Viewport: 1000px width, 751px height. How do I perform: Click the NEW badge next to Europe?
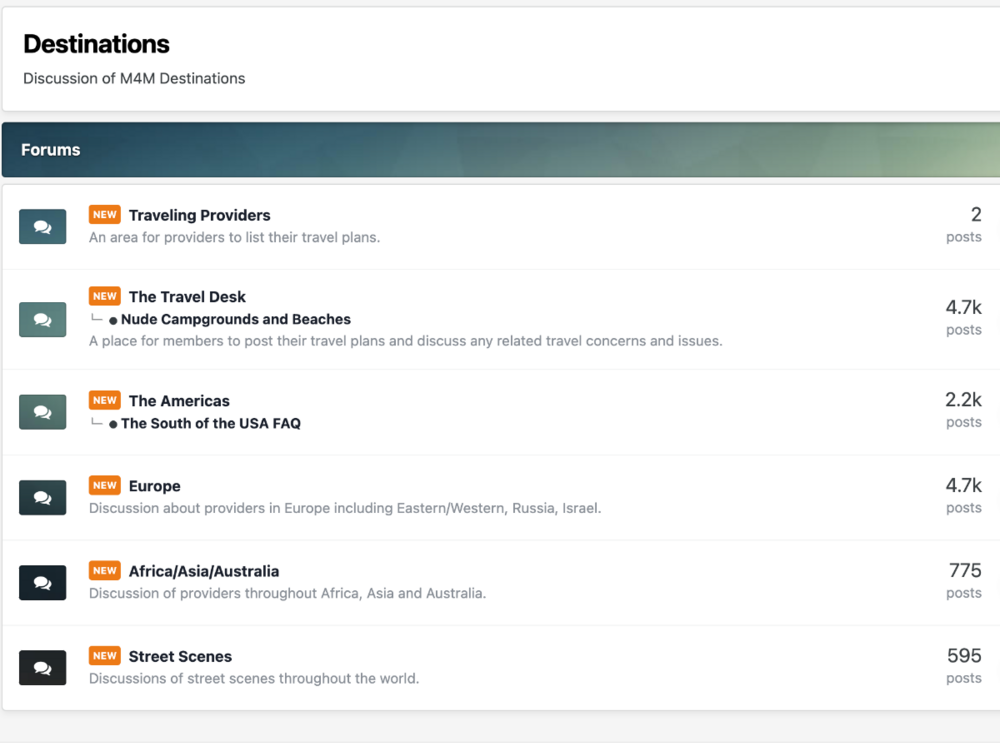(104, 485)
